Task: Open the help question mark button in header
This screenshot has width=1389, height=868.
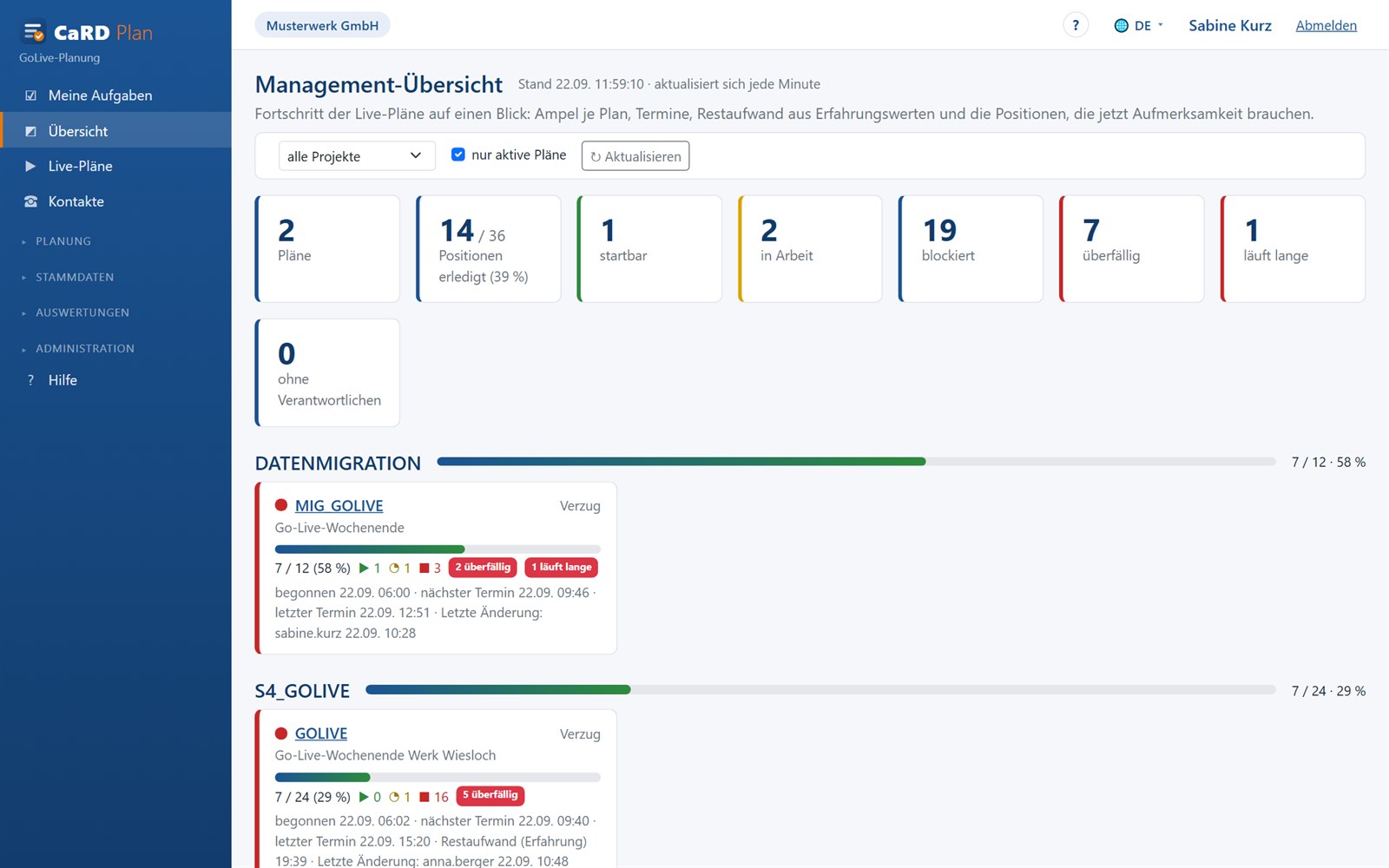Action: click(1076, 25)
